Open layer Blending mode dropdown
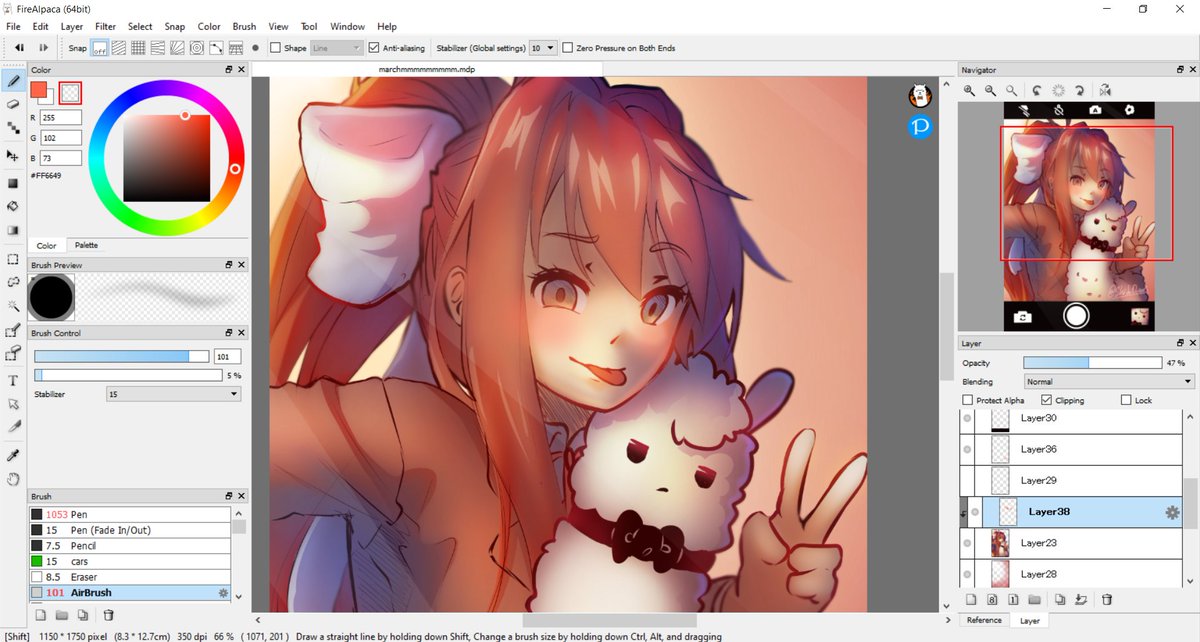The height and width of the screenshot is (642, 1200). click(x=1109, y=381)
